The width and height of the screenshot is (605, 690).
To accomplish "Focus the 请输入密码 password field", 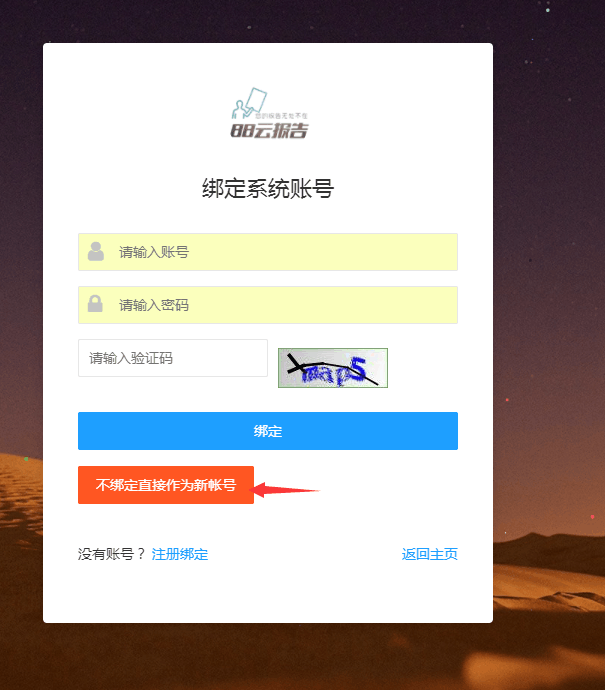I will click(268, 305).
